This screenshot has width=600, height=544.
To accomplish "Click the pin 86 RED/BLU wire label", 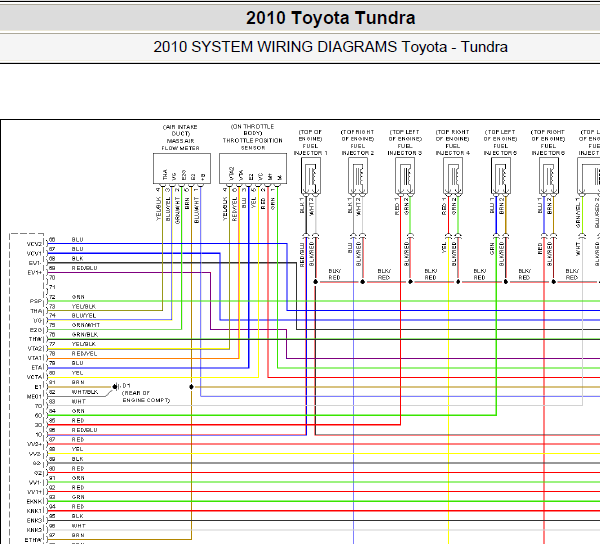I will pos(84,430).
